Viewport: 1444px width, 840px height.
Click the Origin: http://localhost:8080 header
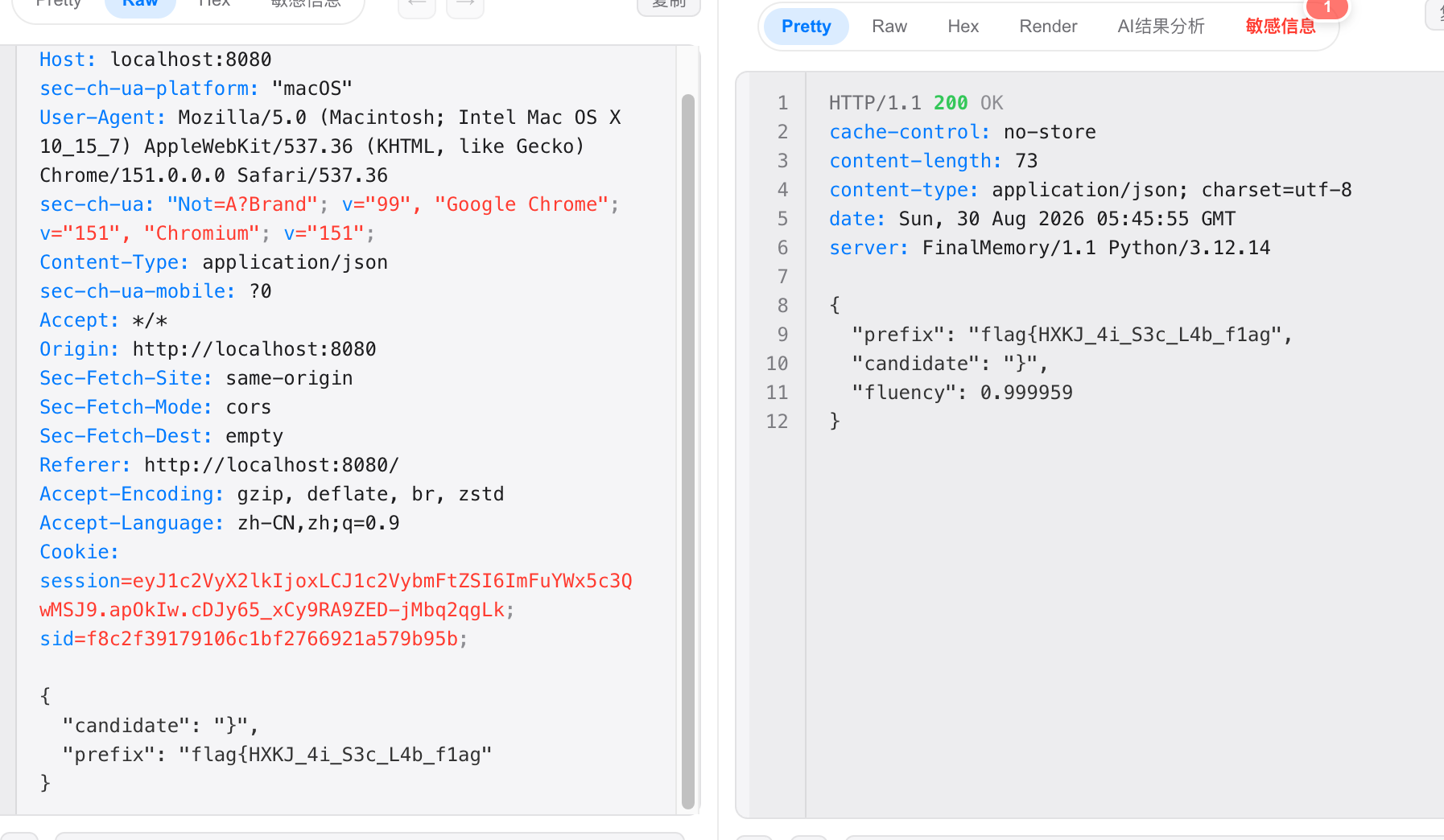pos(208,349)
